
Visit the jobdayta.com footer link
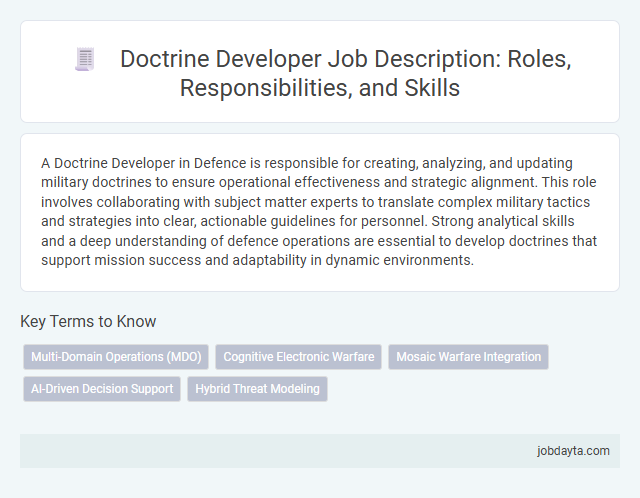[x=573, y=451]
